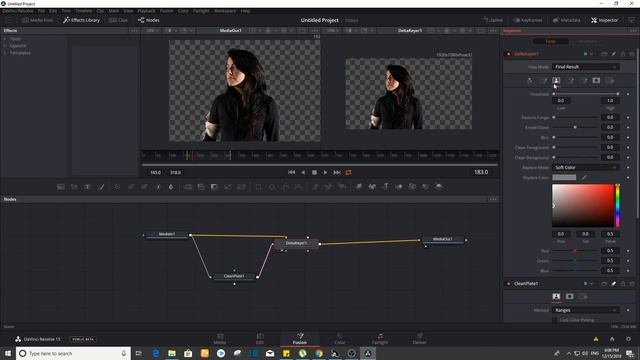Pin the DeltaKeyer1 controls in Inspector
The height and width of the screenshot is (360, 640).
[x=613, y=54]
